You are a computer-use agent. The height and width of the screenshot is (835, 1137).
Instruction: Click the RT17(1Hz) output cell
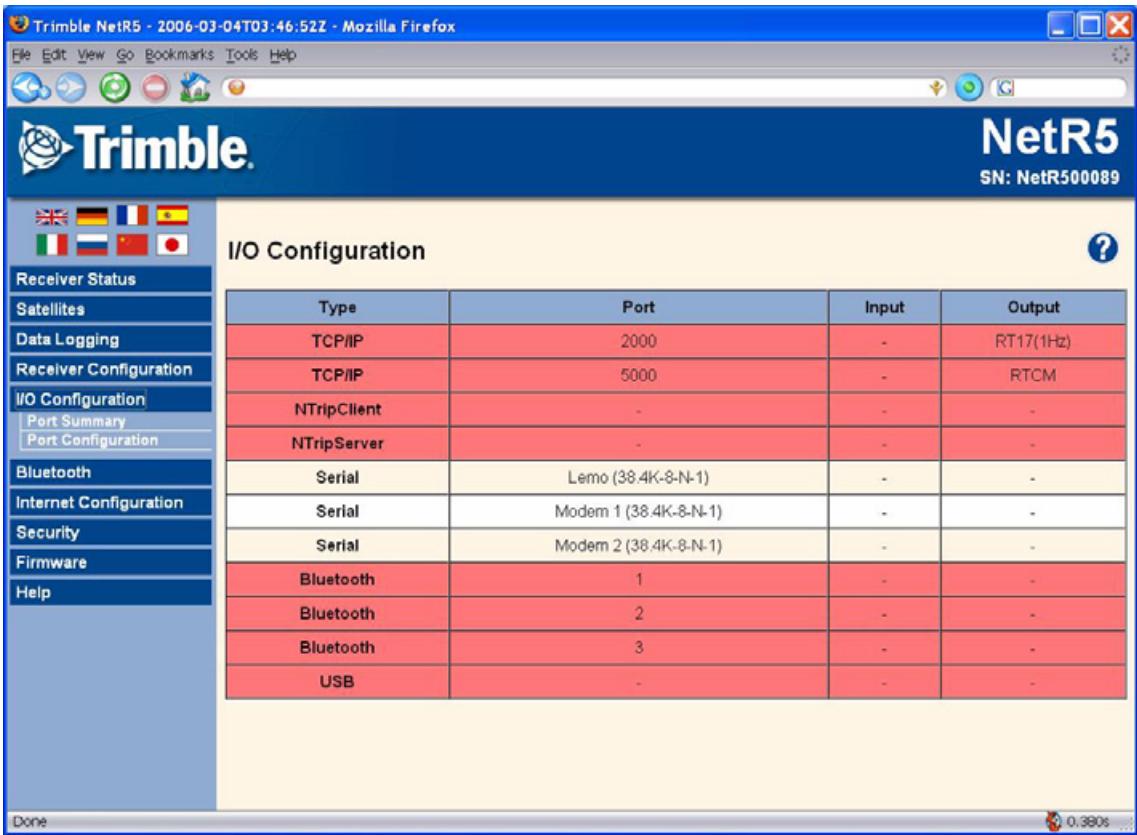(1033, 341)
